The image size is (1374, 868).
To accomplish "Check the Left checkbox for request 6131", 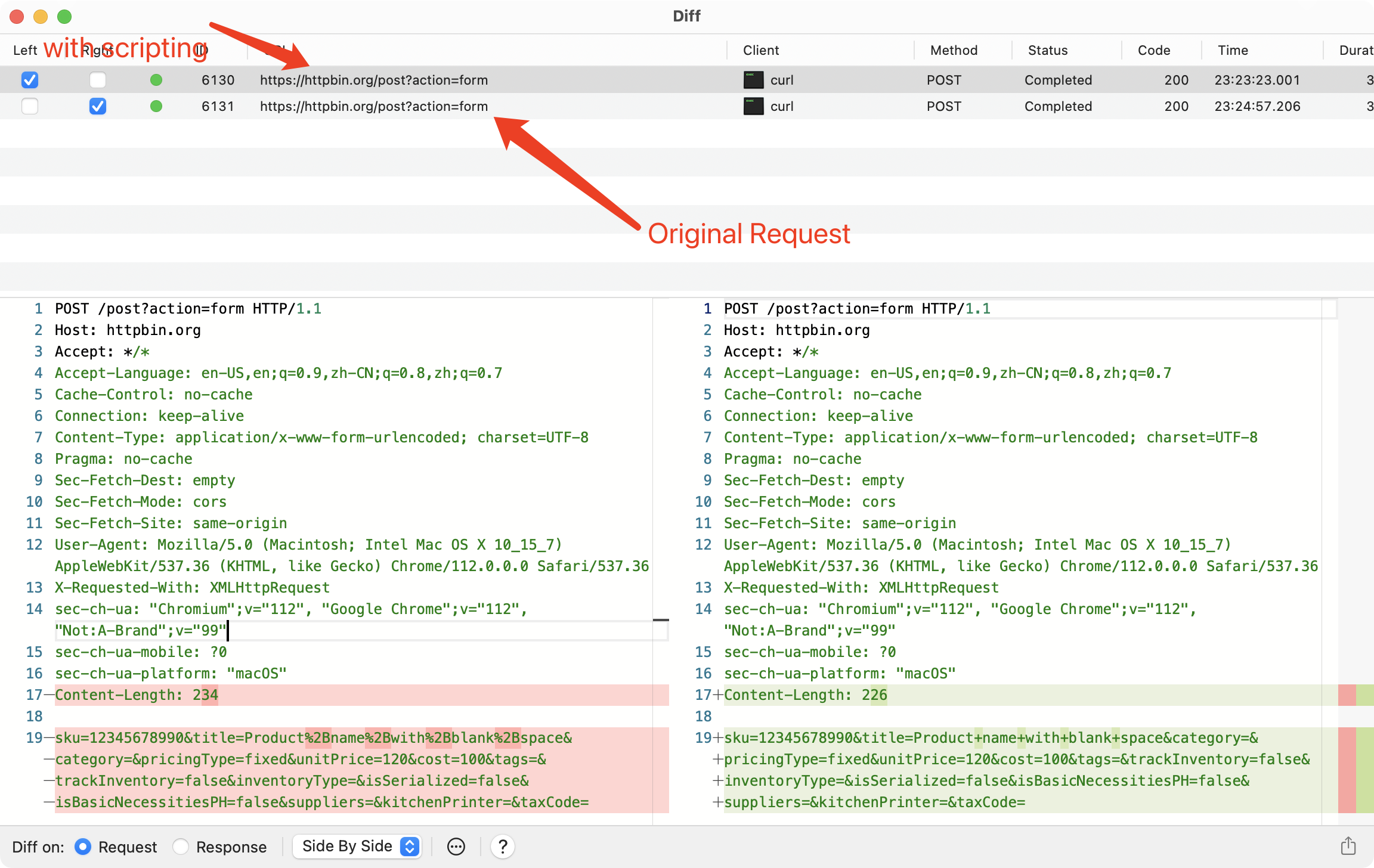I will click(x=29, y=106).
